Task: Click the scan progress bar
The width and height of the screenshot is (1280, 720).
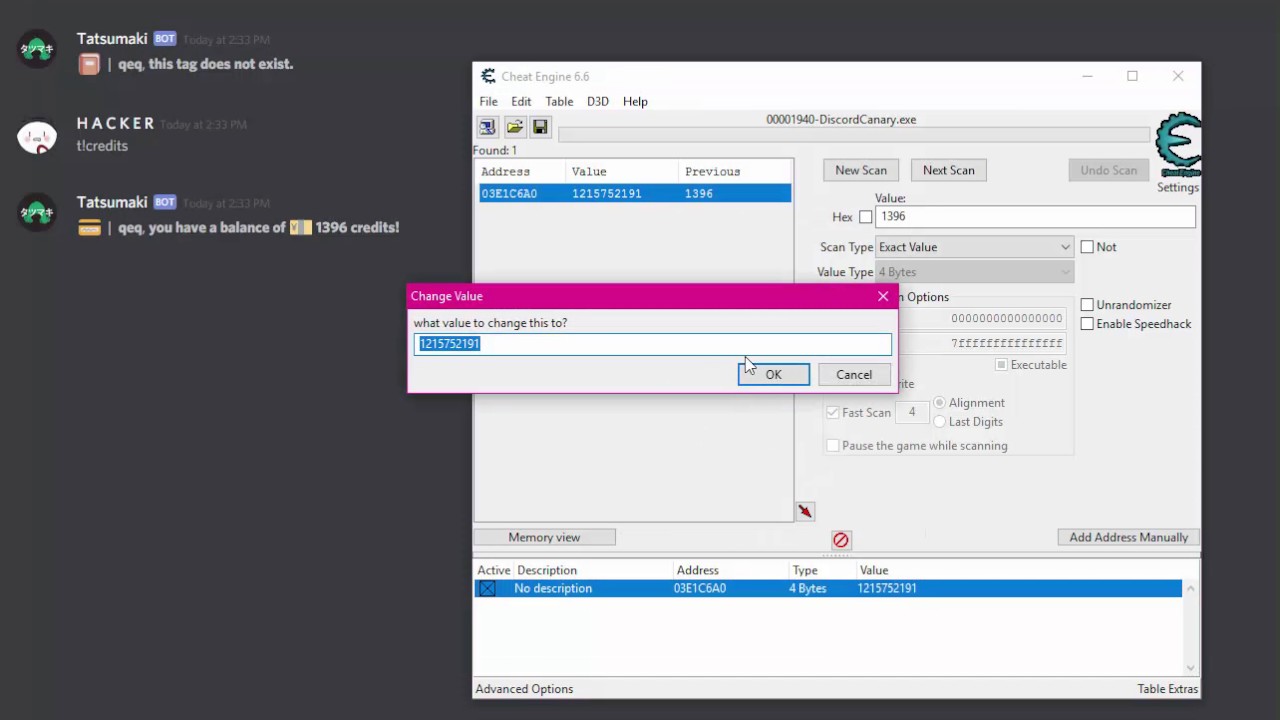Action: (x=853, y=135)
